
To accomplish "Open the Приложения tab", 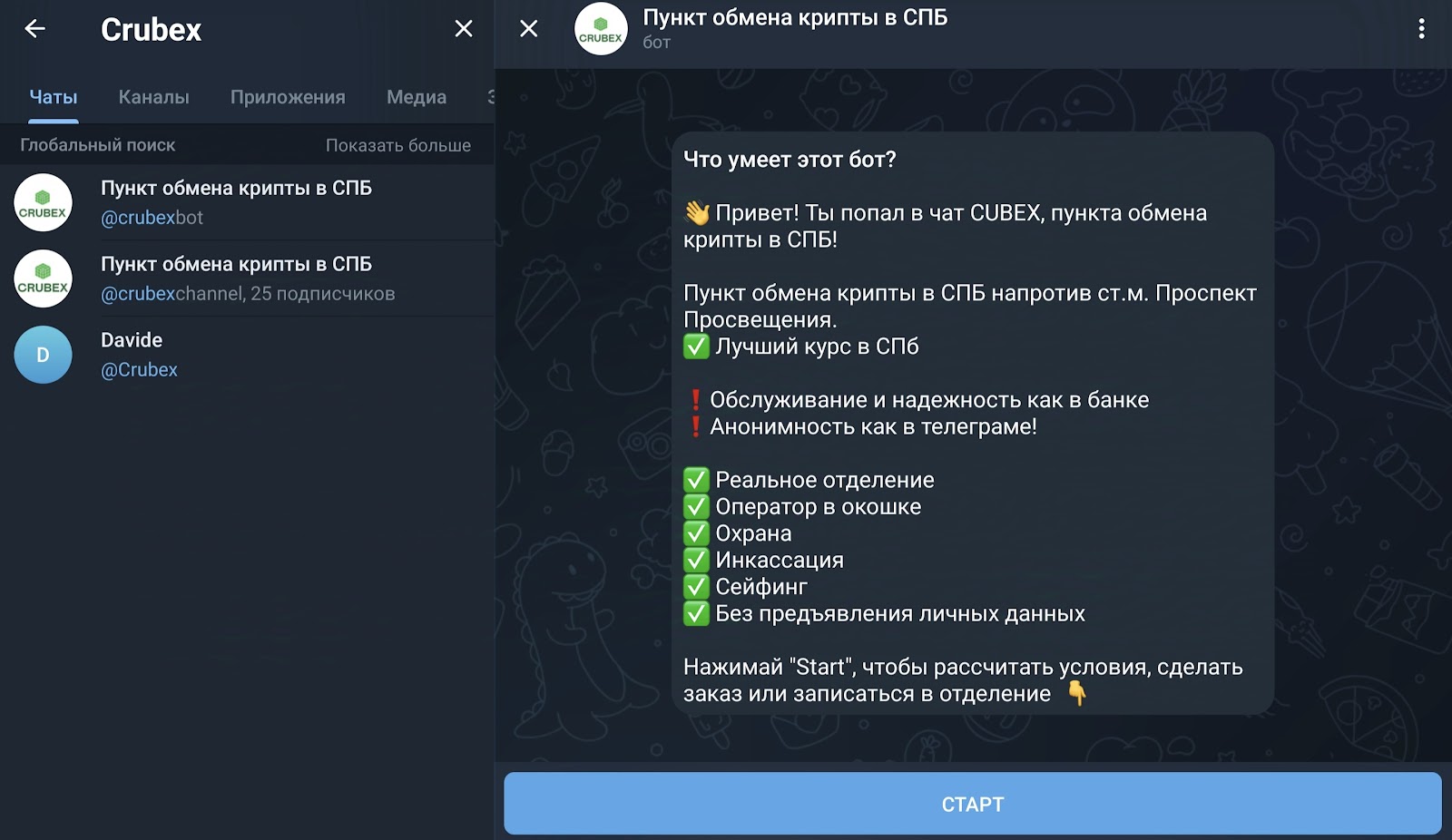I will (288, 96).
